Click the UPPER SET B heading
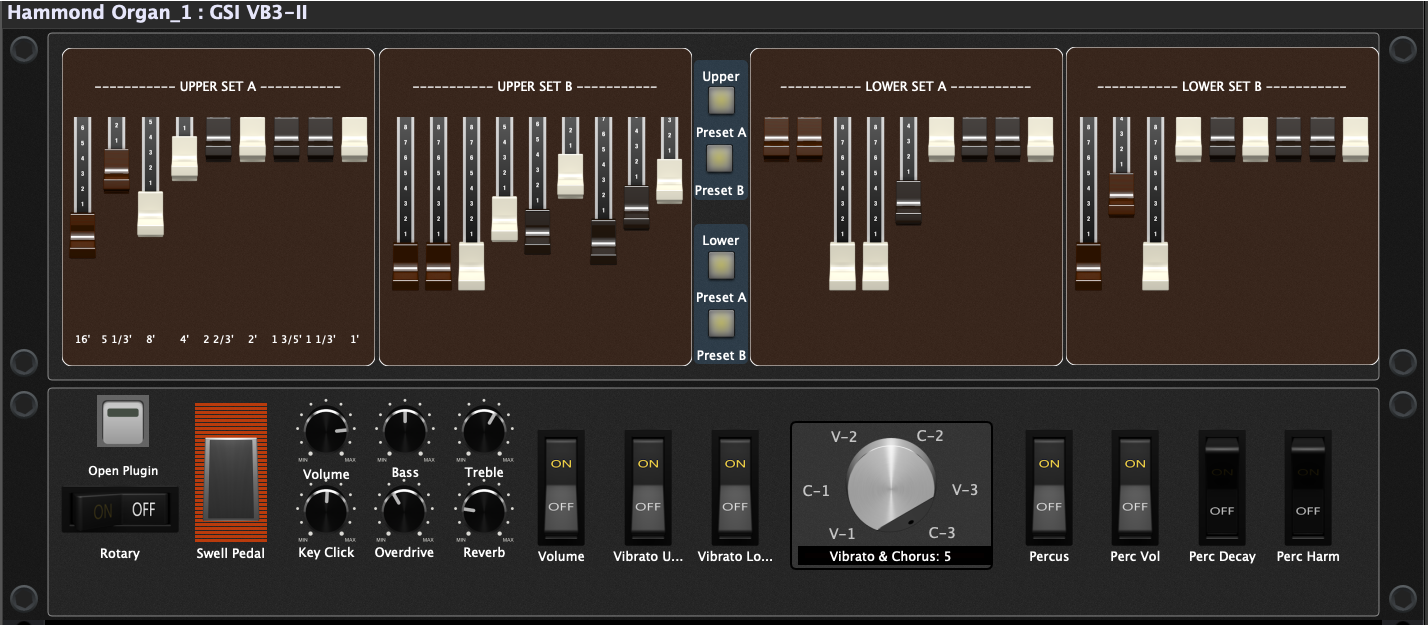1428x625 pixels. 534,87
